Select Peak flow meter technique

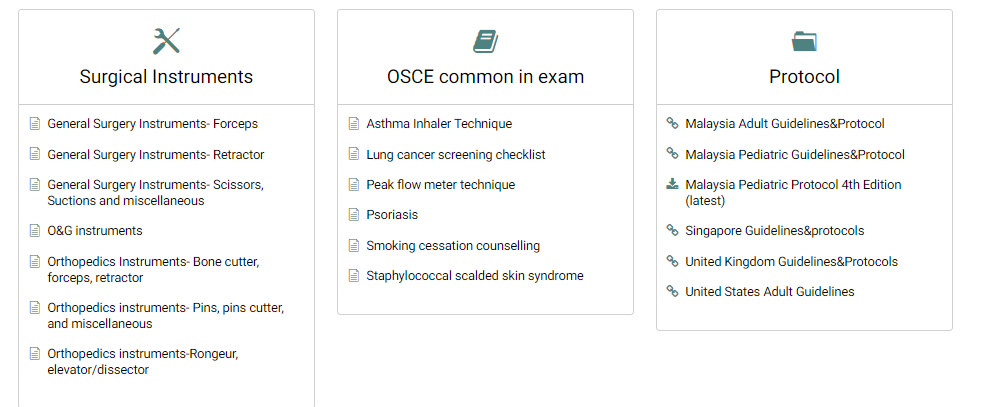(441, 185)
